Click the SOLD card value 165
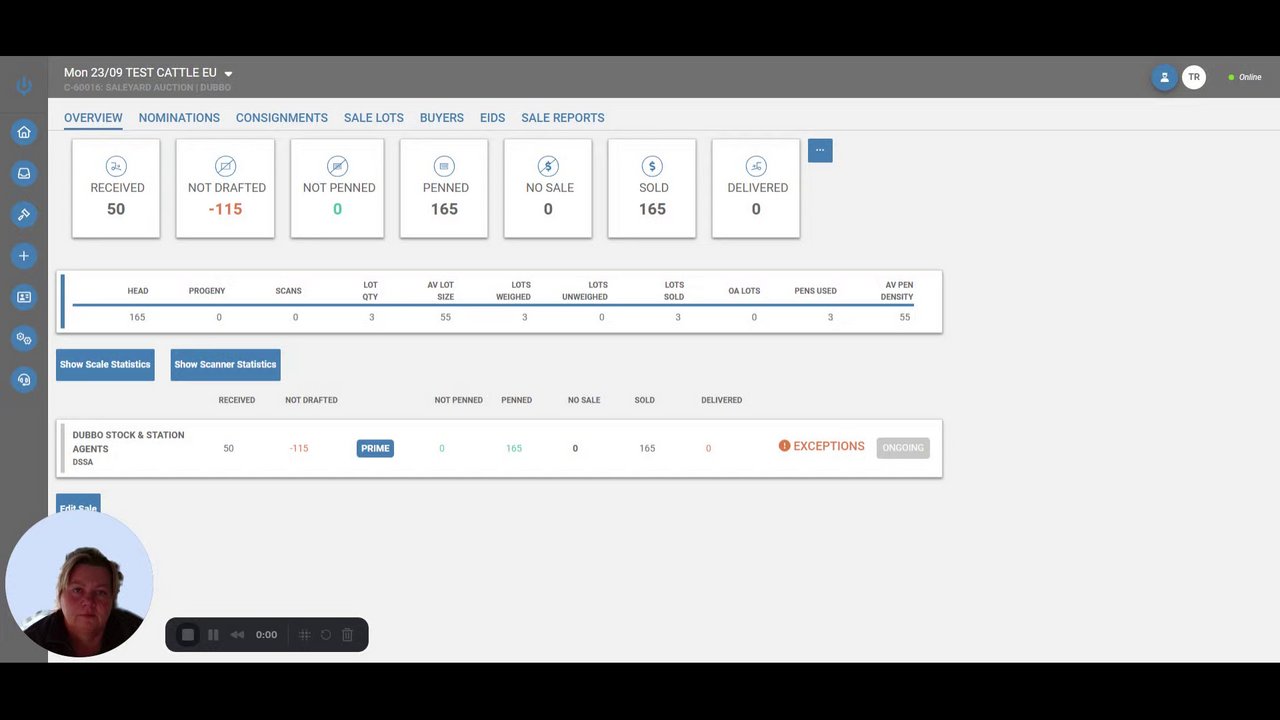Viewport: 1280px width, 720px height. pyautogui.click(x=652, y=209)
